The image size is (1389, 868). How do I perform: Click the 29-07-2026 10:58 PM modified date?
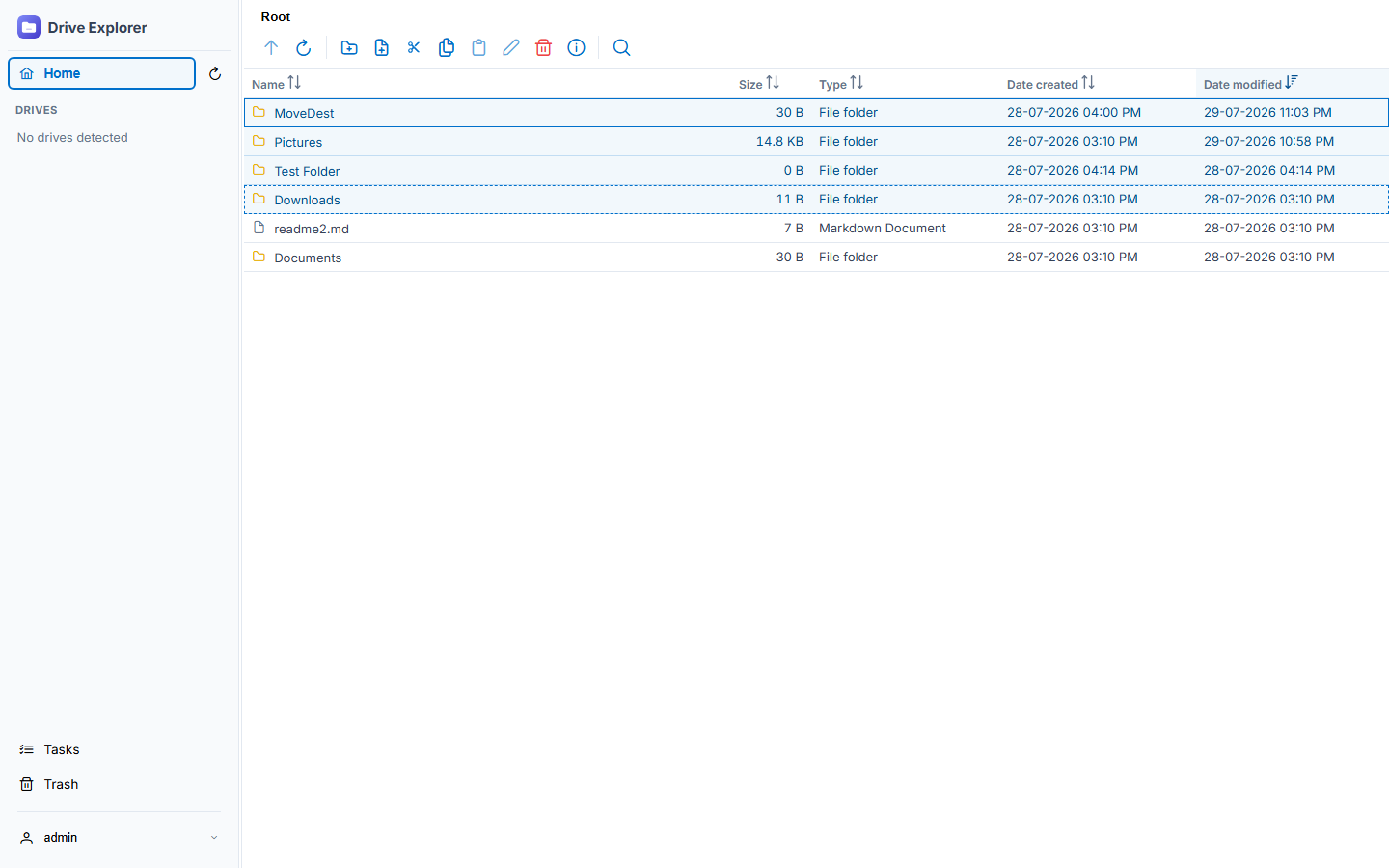(1268, 141)
